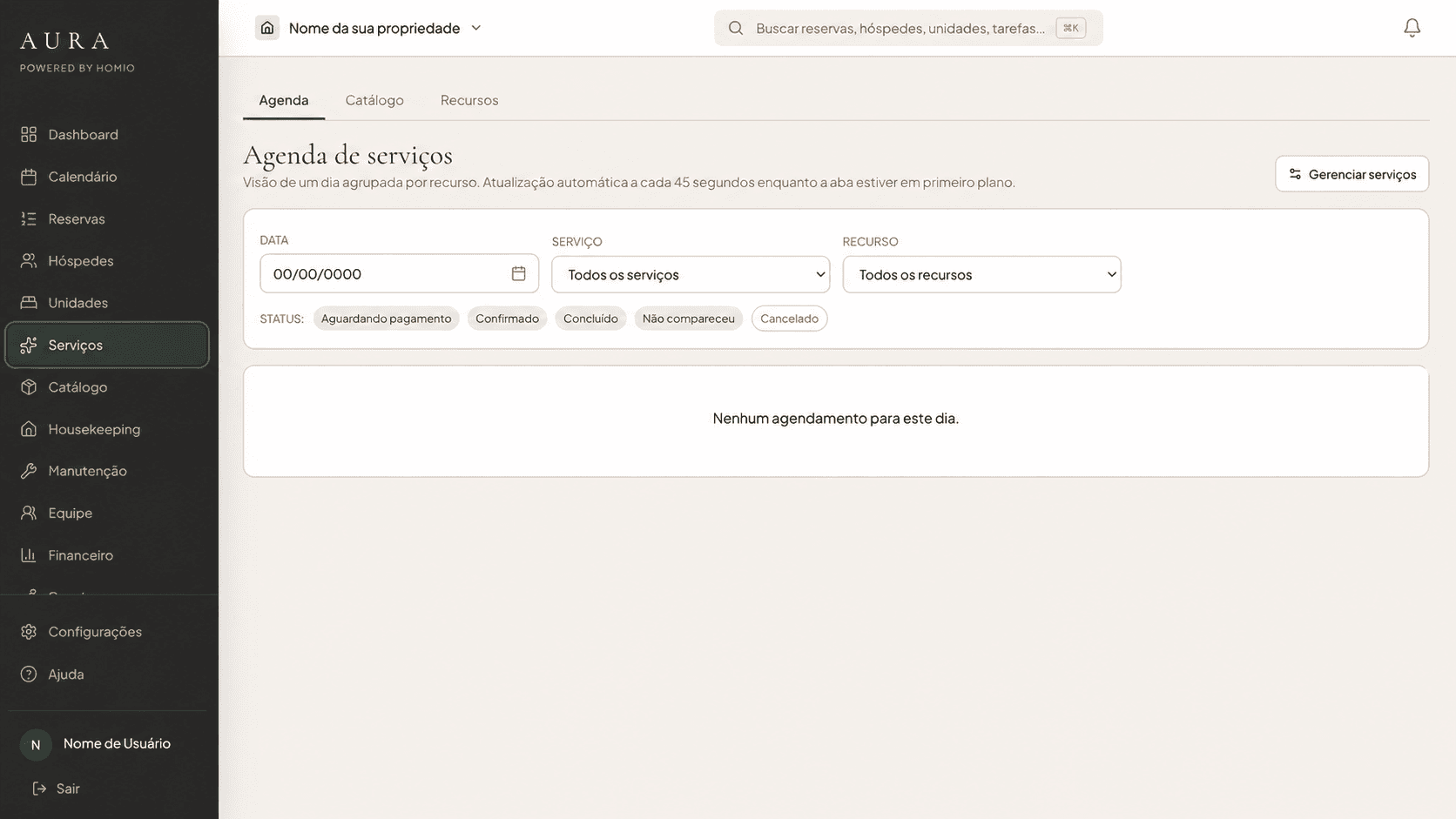The height and width of the screenshot is (819, 1456).
Task: Click the Hóspedes people icon in sidebar
Action: [x=29, y=260]
